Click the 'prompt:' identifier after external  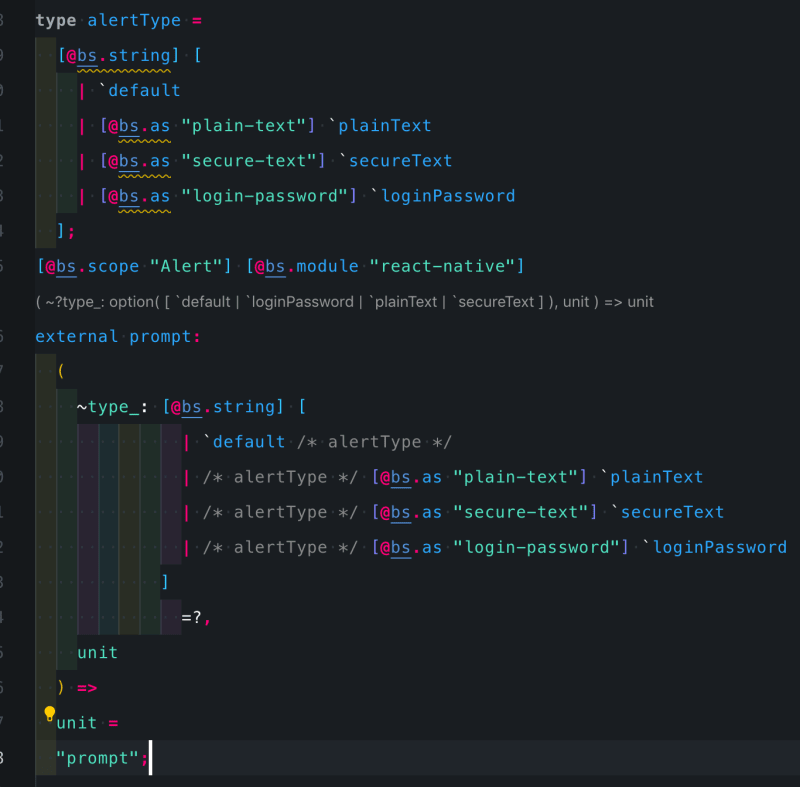[x=165, y=337]
